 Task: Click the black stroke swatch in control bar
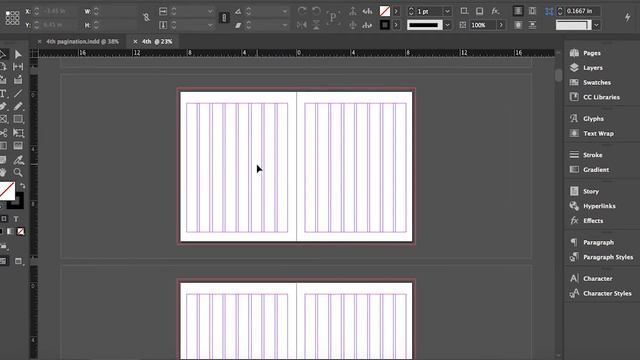coord(384,25)
